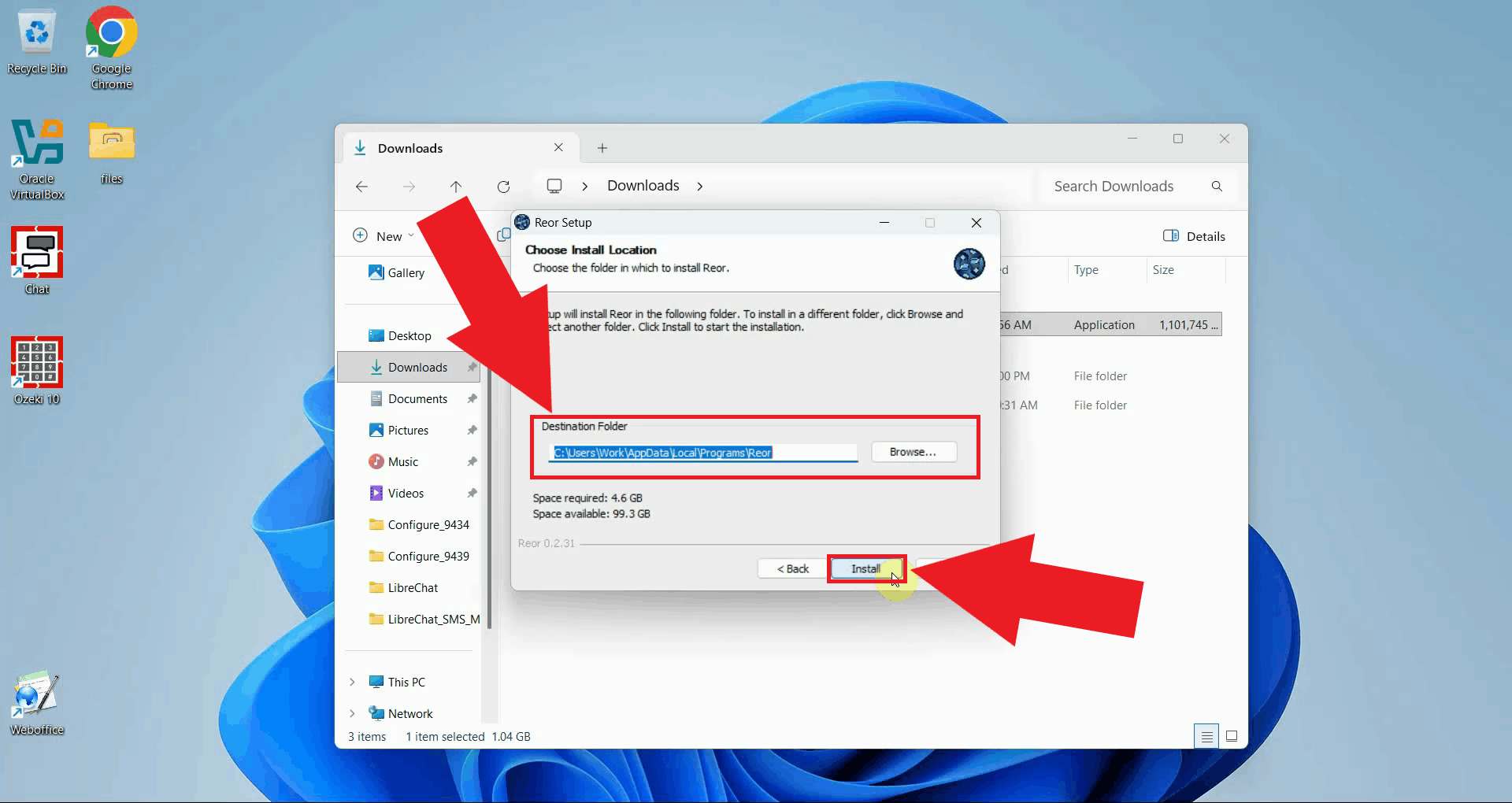
Task: Click the pin icon next to Music
Action: click(472, 461)
